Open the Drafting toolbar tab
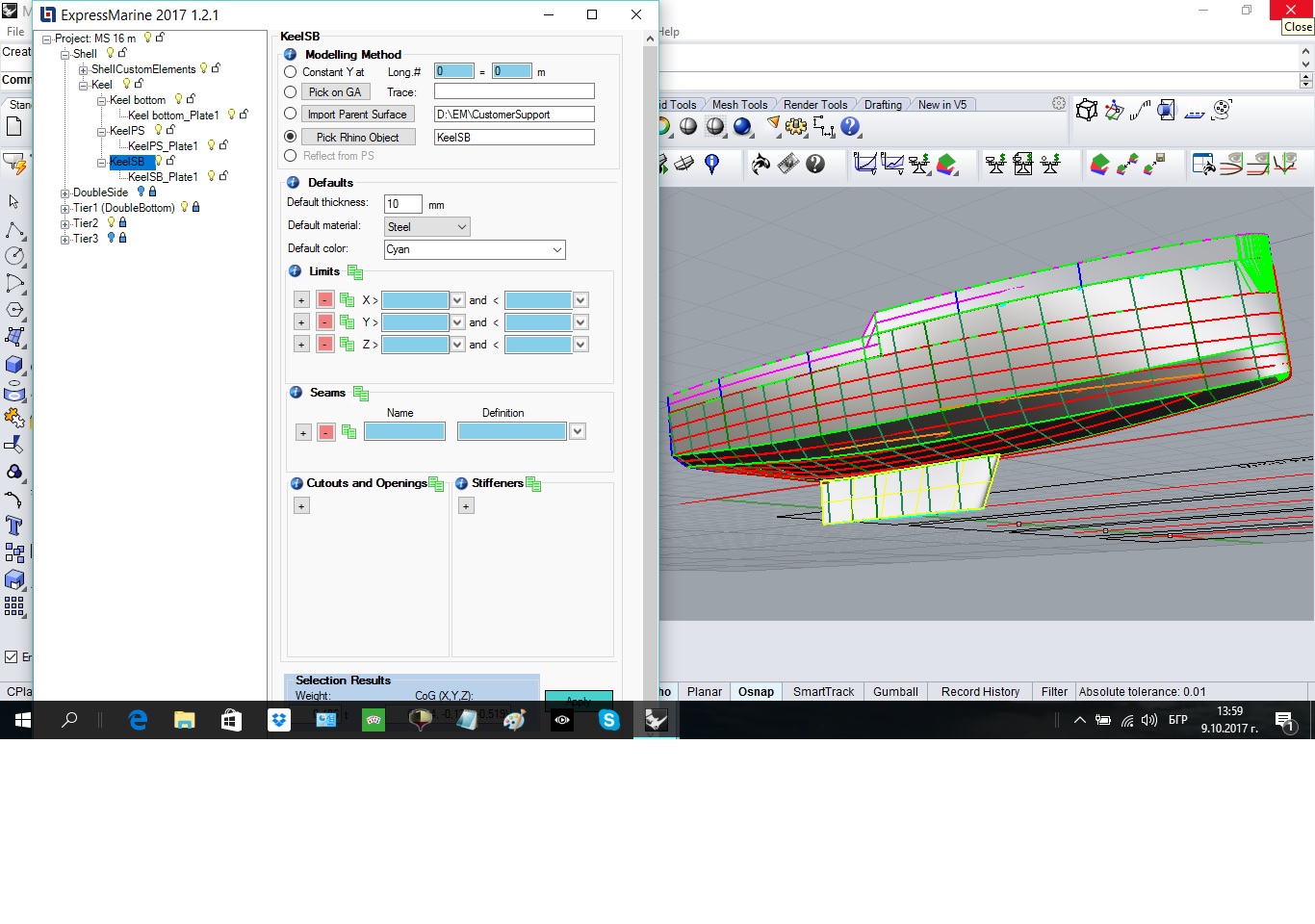The width and height of the screenshot is (1315, 924). pyautogui.click(x=883, y=105)
